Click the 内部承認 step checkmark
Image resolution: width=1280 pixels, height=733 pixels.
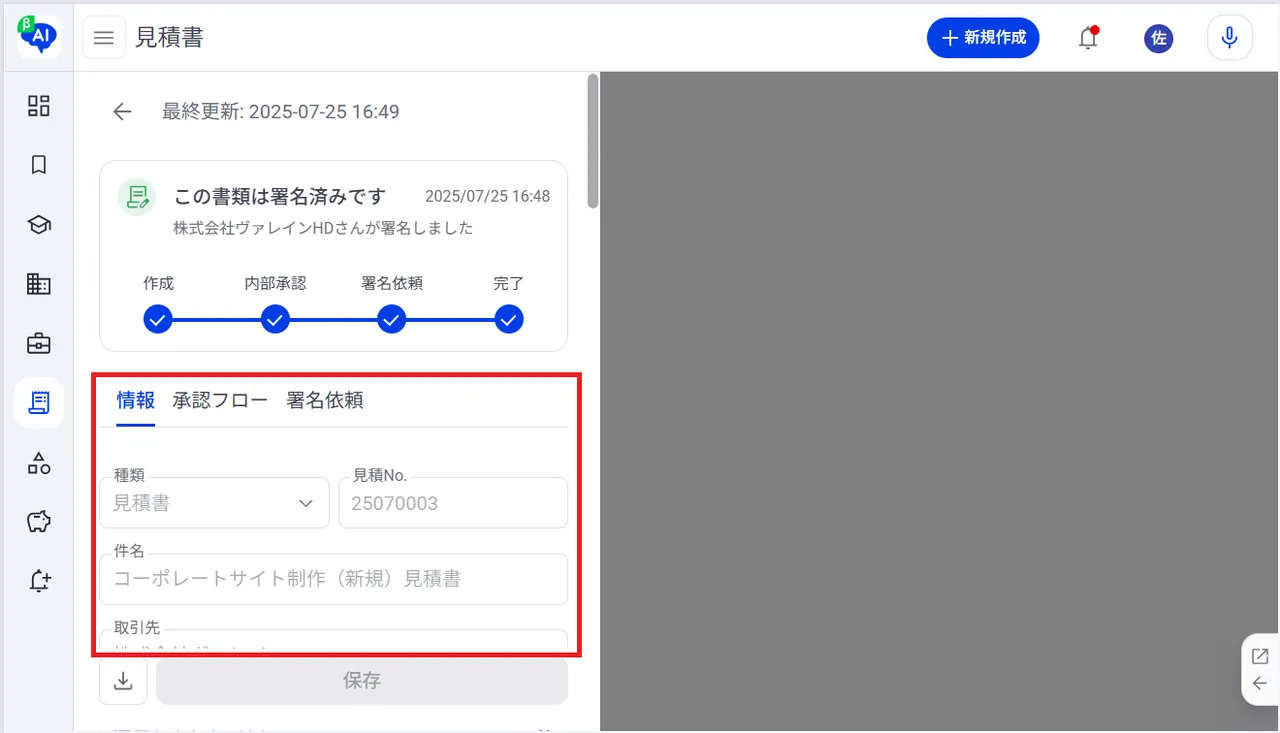(x=275, y=320)
